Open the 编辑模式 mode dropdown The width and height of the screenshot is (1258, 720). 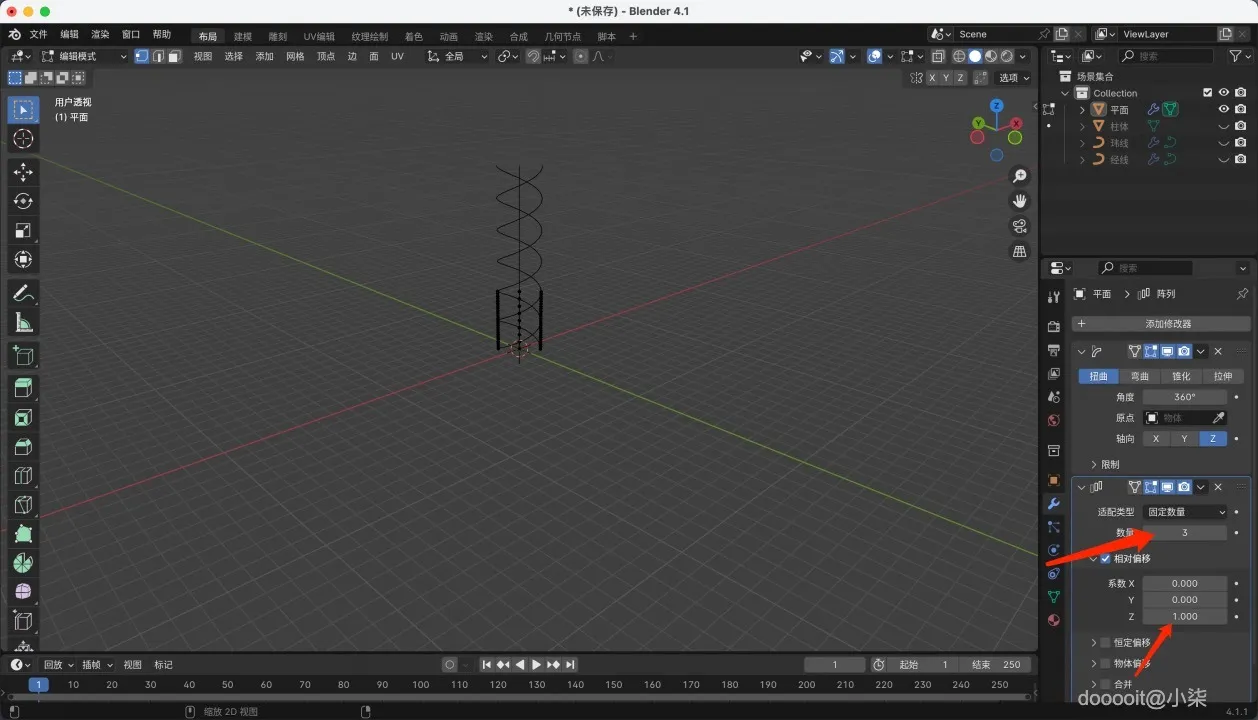click(x=84, y=56)
